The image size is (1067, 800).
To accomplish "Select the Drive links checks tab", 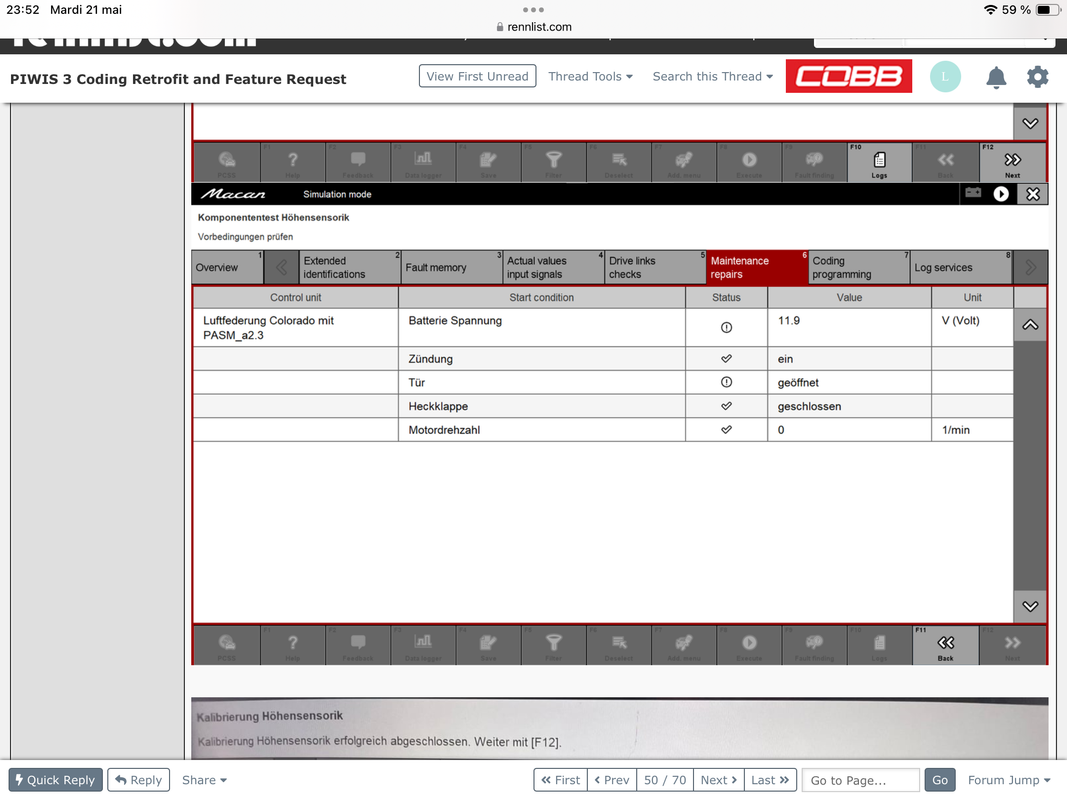I will 656,267.
